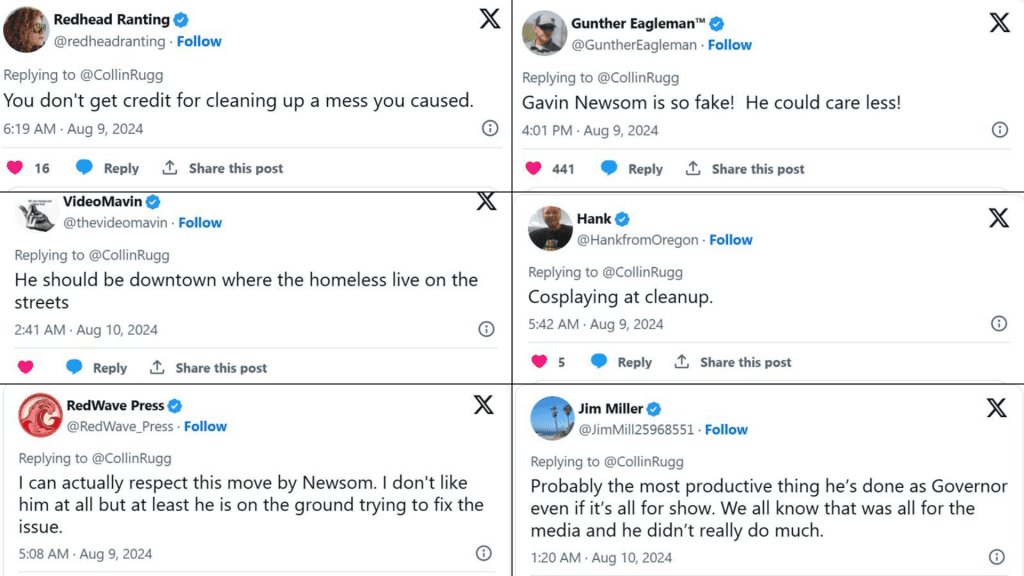Open info icon on Redhead Ranting's post
Image resolution: width=1024 pixels, height=576 pixels.
(x=490, y=128)
